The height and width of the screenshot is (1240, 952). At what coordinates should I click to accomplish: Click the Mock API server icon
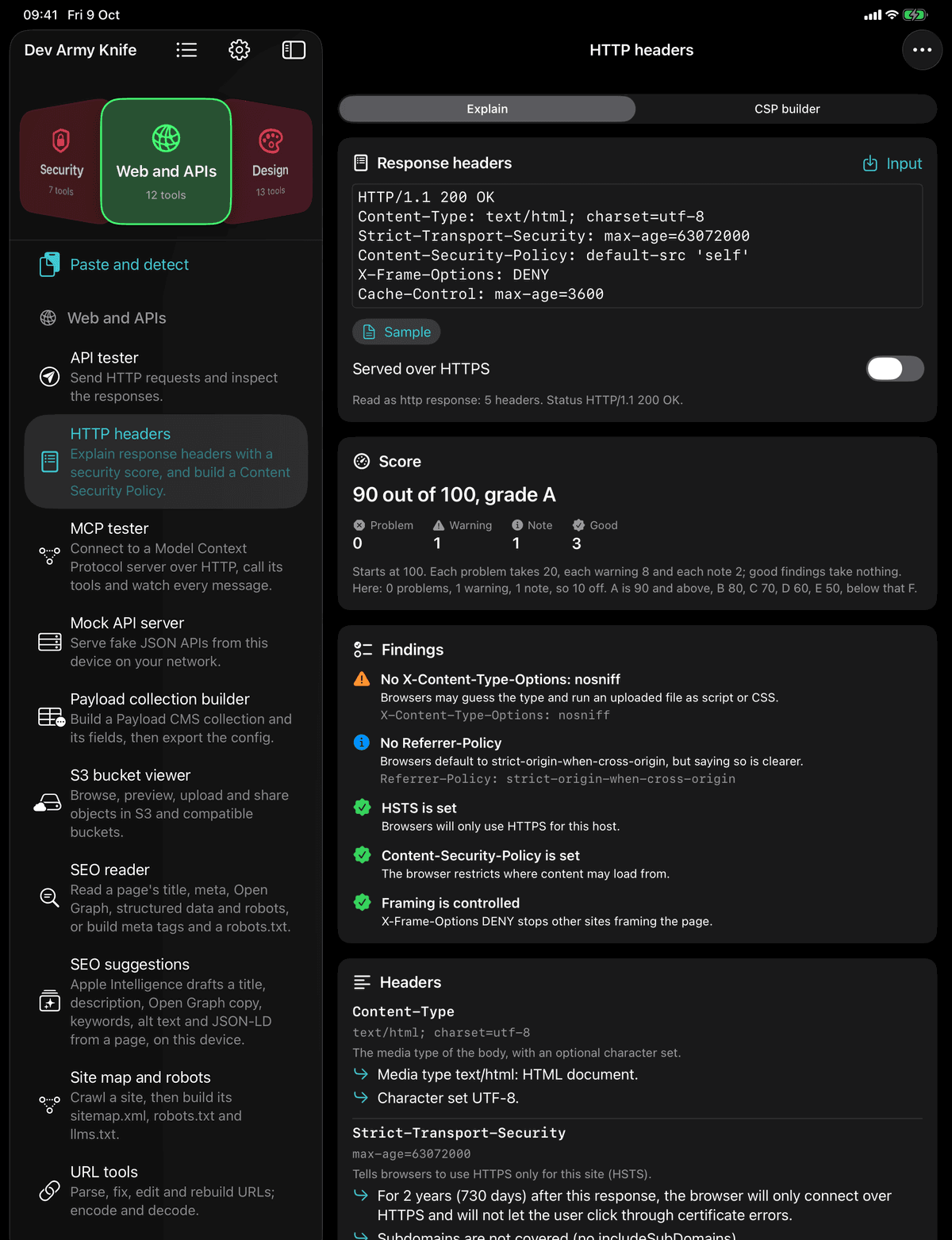coord(49,642)
